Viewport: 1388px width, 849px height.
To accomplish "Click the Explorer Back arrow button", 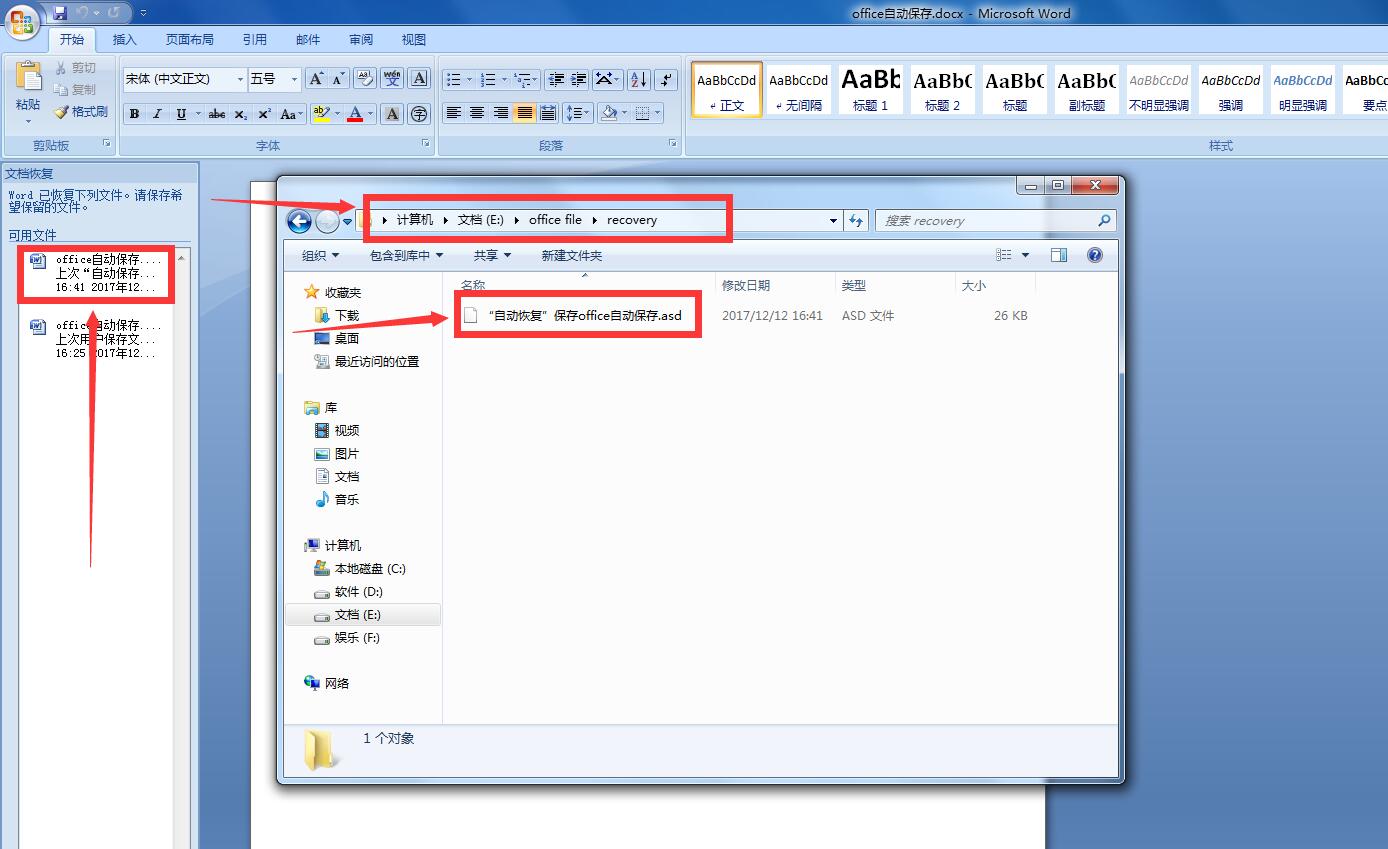I will [299, 221].
